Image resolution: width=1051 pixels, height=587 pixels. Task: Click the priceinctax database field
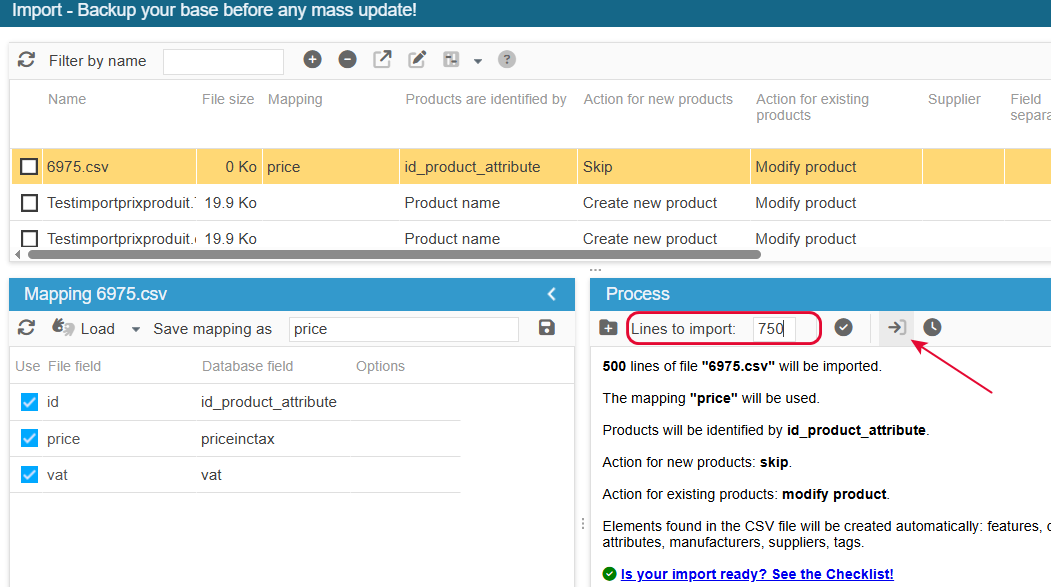238,439
